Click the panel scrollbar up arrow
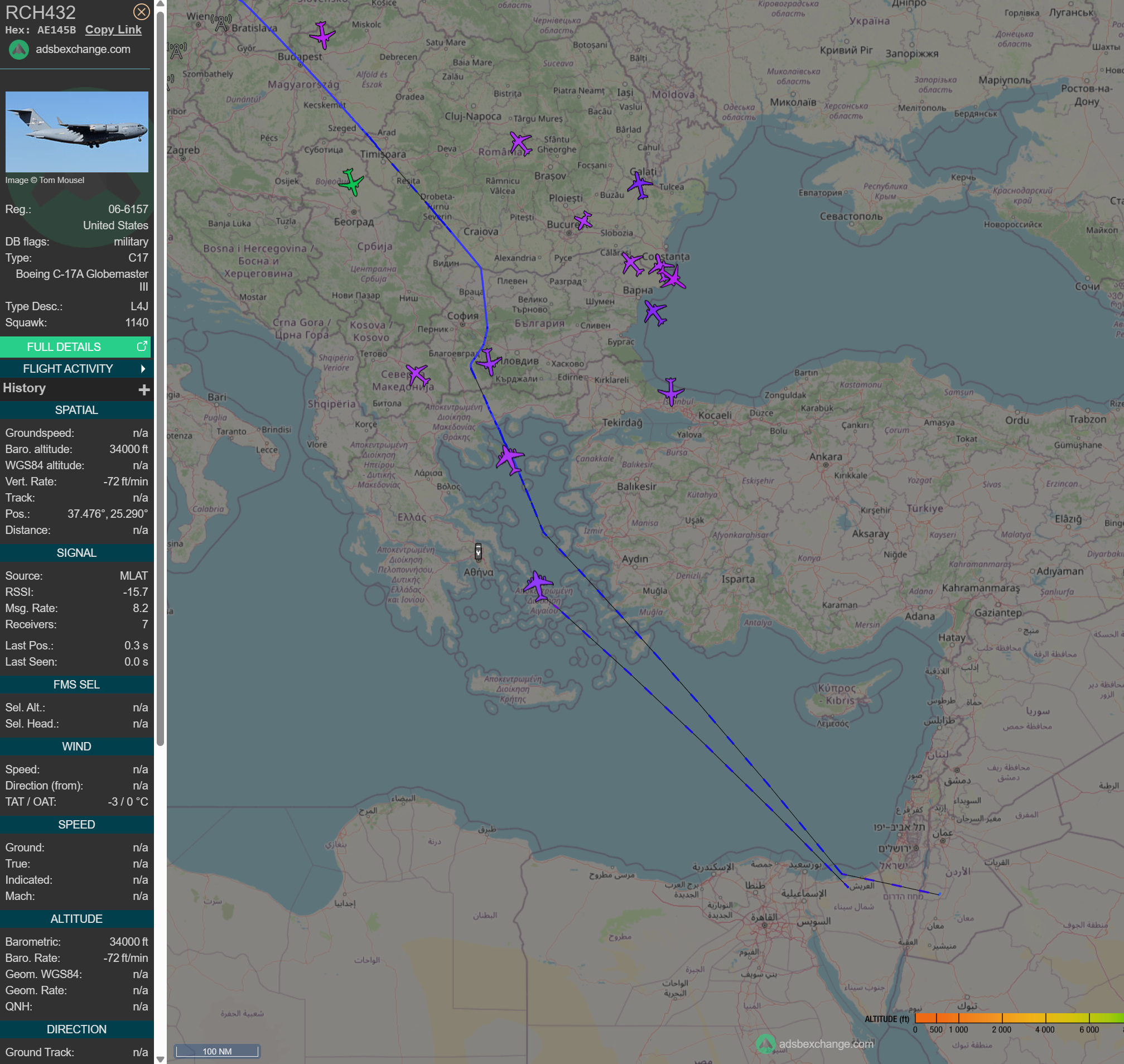Viewport: 1124px width, 1064px height. point(161,4)
